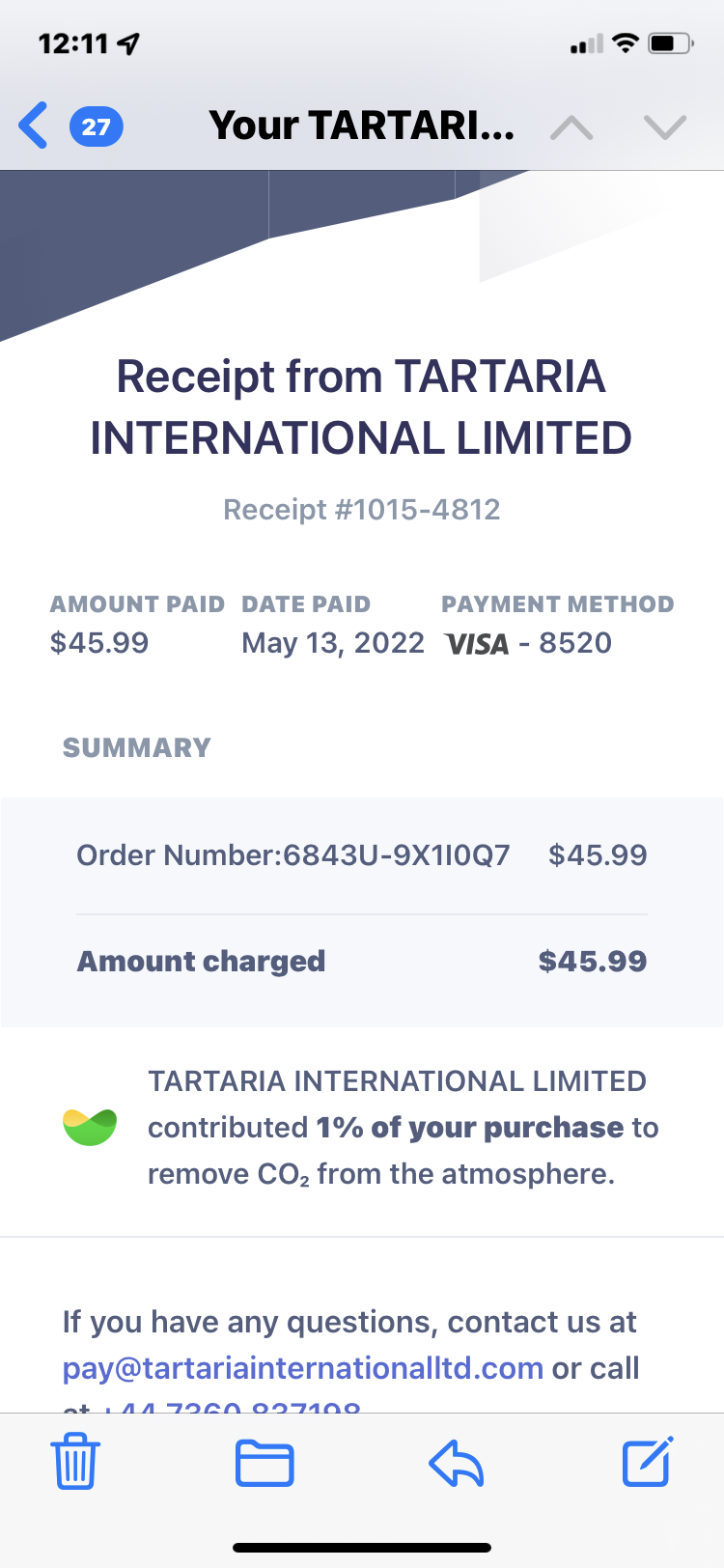The height and width of the screenshot is (1568, 724).
Task: Open the unread count badge showing 27
Action: coord(96,126)
